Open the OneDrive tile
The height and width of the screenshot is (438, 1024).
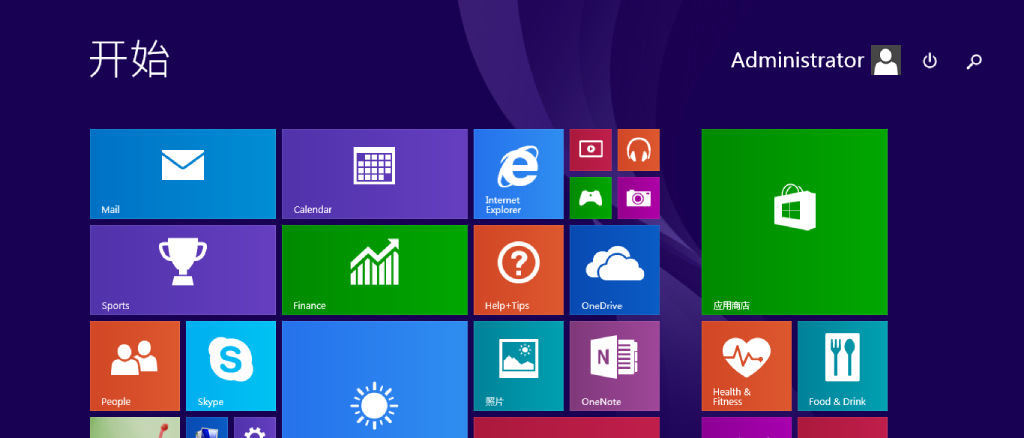point(615,270)
